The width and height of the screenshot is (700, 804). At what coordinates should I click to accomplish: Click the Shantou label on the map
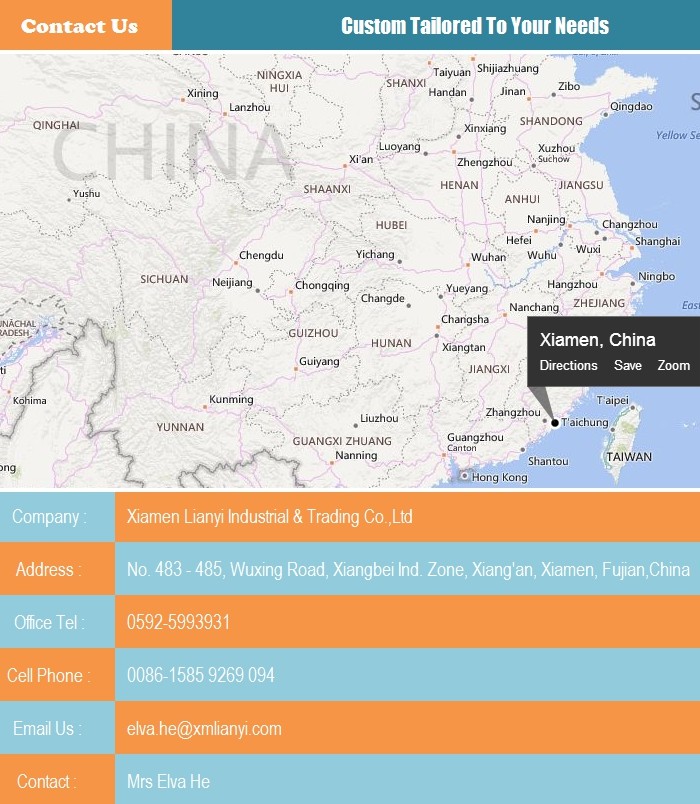[548, 461]
